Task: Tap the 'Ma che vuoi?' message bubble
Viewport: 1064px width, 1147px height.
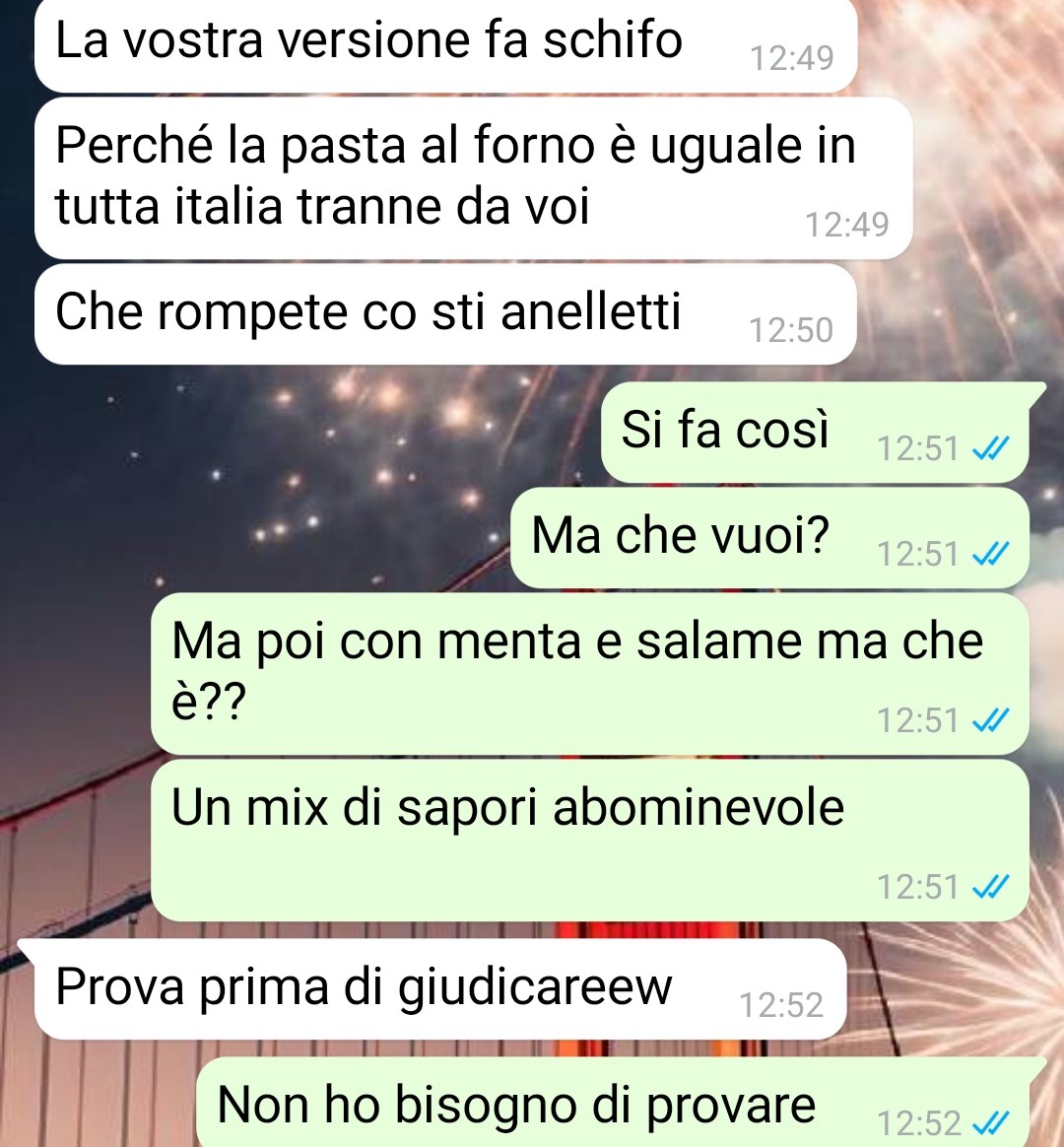Action: (769, 538)
